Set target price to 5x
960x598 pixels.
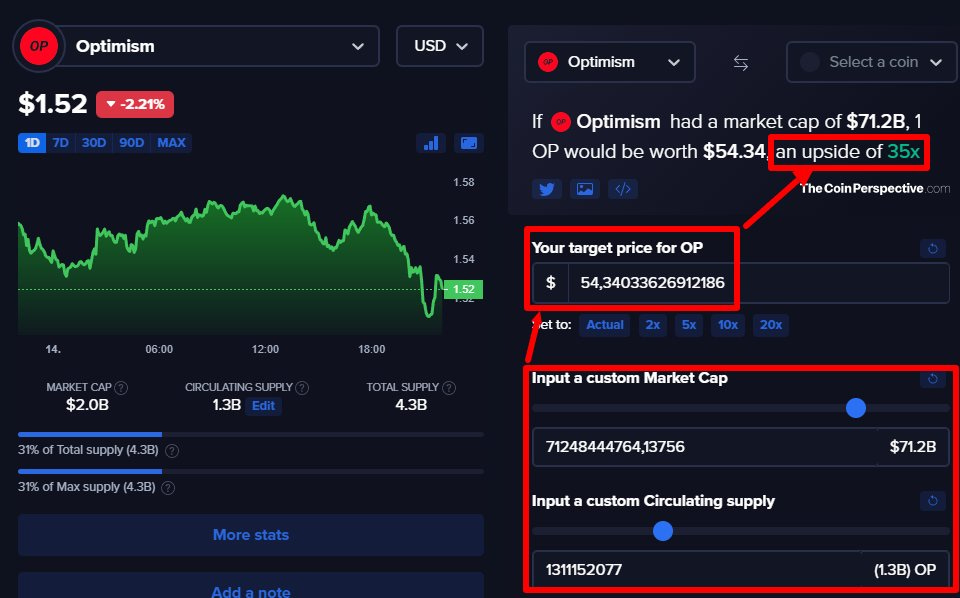689,325
